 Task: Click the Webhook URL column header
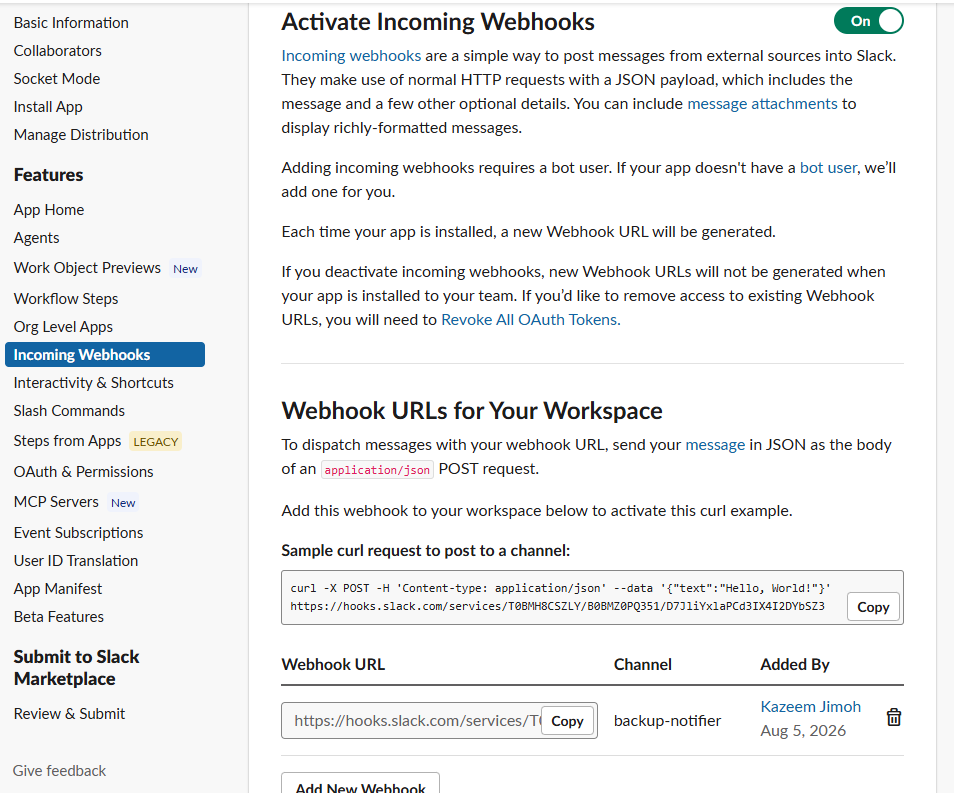(x=333, y=665)
